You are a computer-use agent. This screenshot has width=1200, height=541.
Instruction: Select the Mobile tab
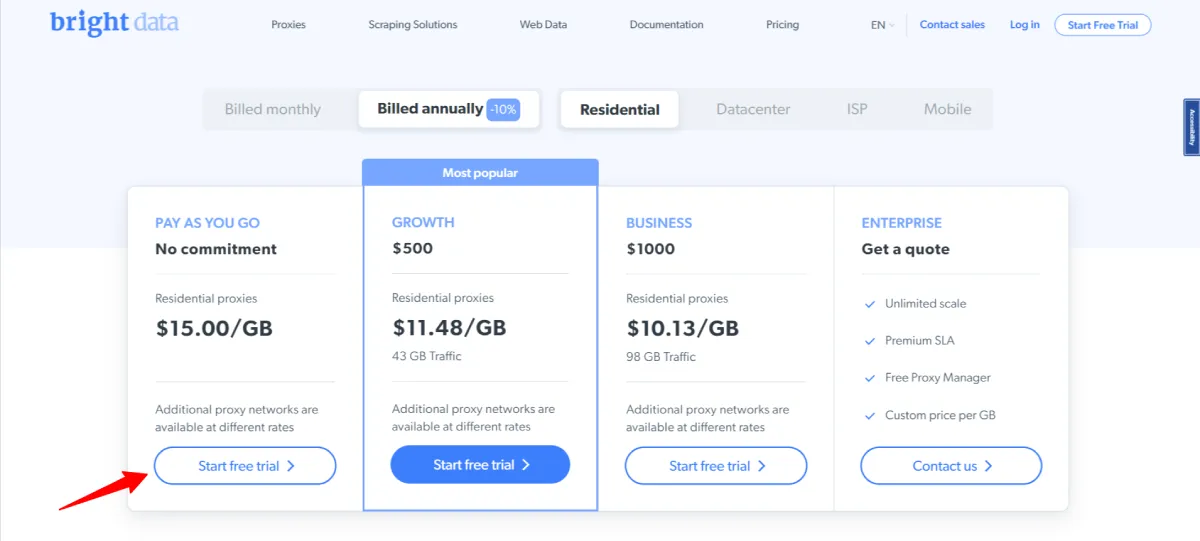[x=947, y=110]
